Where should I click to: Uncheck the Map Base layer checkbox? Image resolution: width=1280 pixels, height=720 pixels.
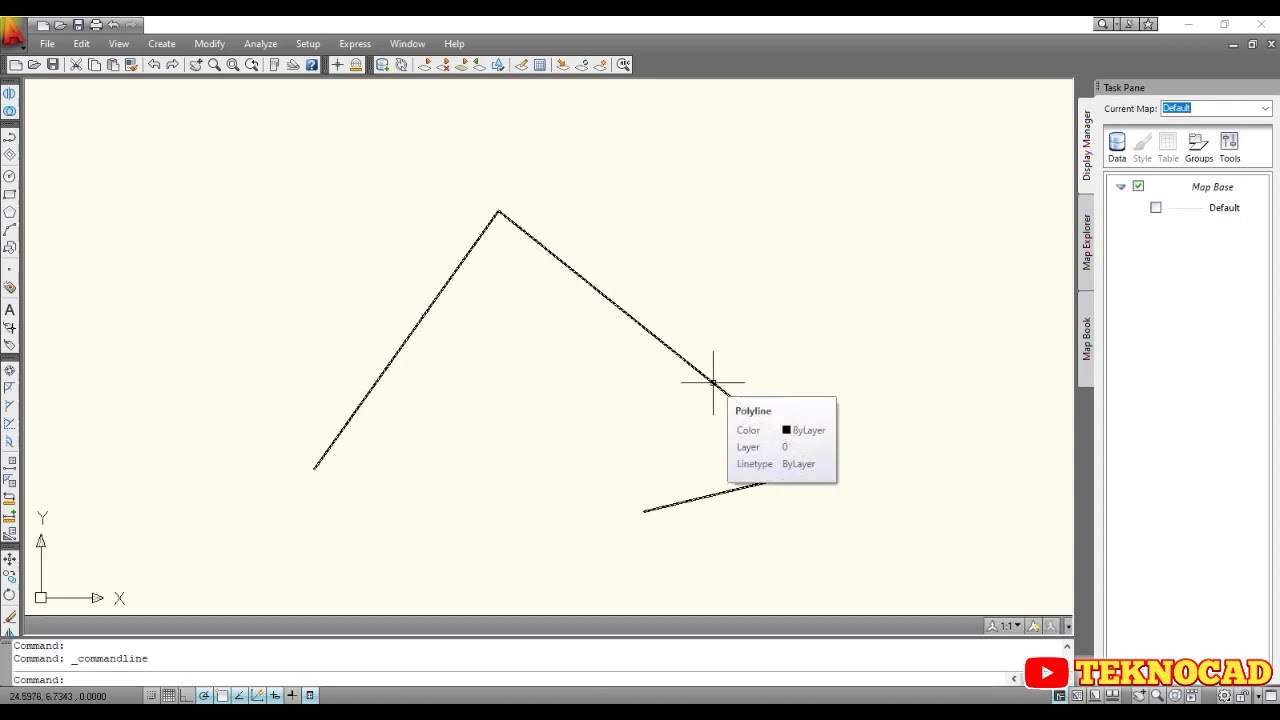pos(1138,186)
